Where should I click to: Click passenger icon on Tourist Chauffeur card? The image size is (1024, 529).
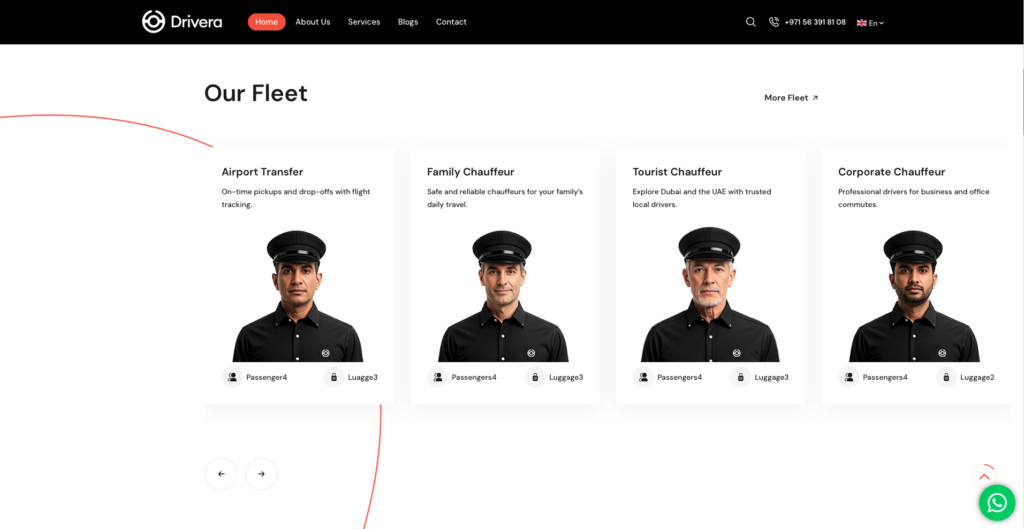coord(644,377)
